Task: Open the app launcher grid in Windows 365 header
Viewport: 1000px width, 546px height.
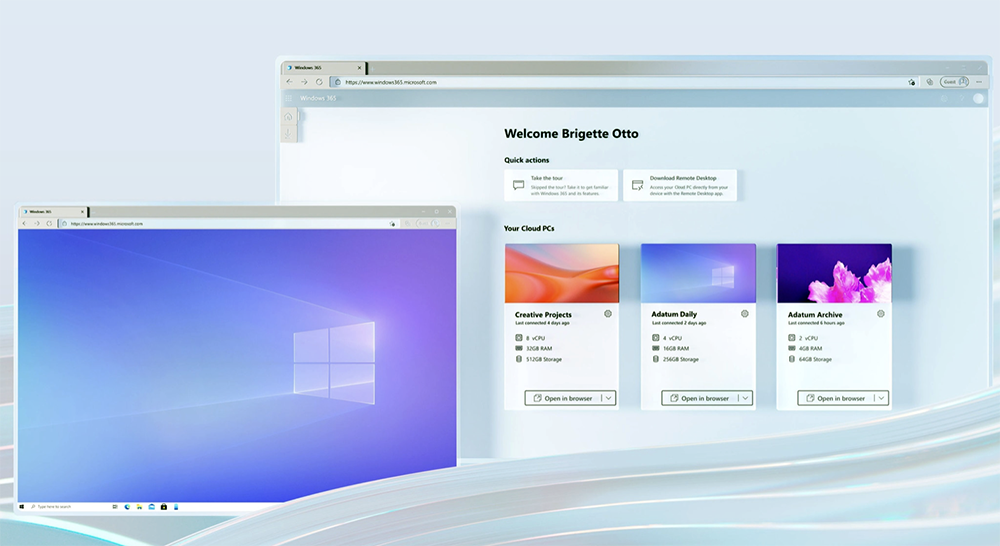Action: (288, 98)
